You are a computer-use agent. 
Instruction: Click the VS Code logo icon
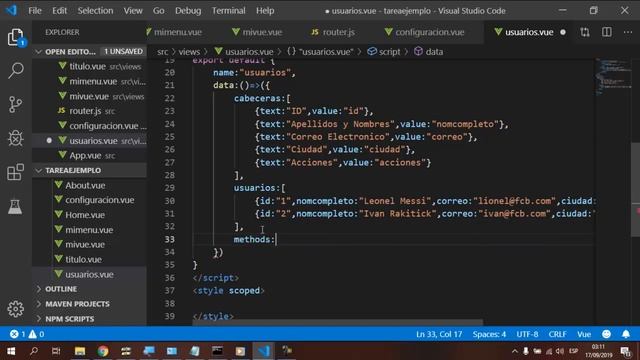pyautogui.click(x=12, y=10)
